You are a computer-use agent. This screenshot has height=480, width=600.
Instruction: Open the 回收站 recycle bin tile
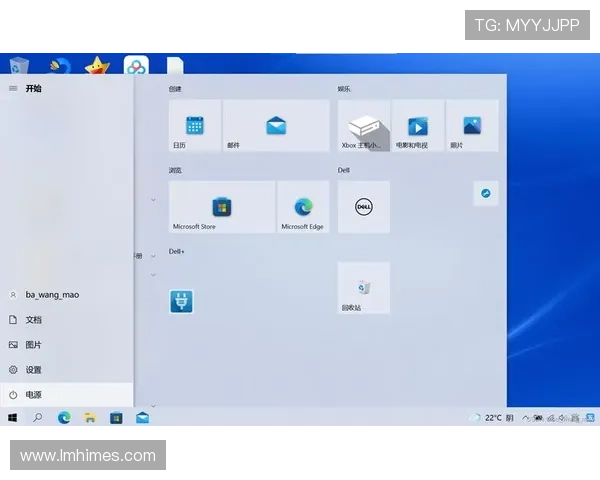364,288
